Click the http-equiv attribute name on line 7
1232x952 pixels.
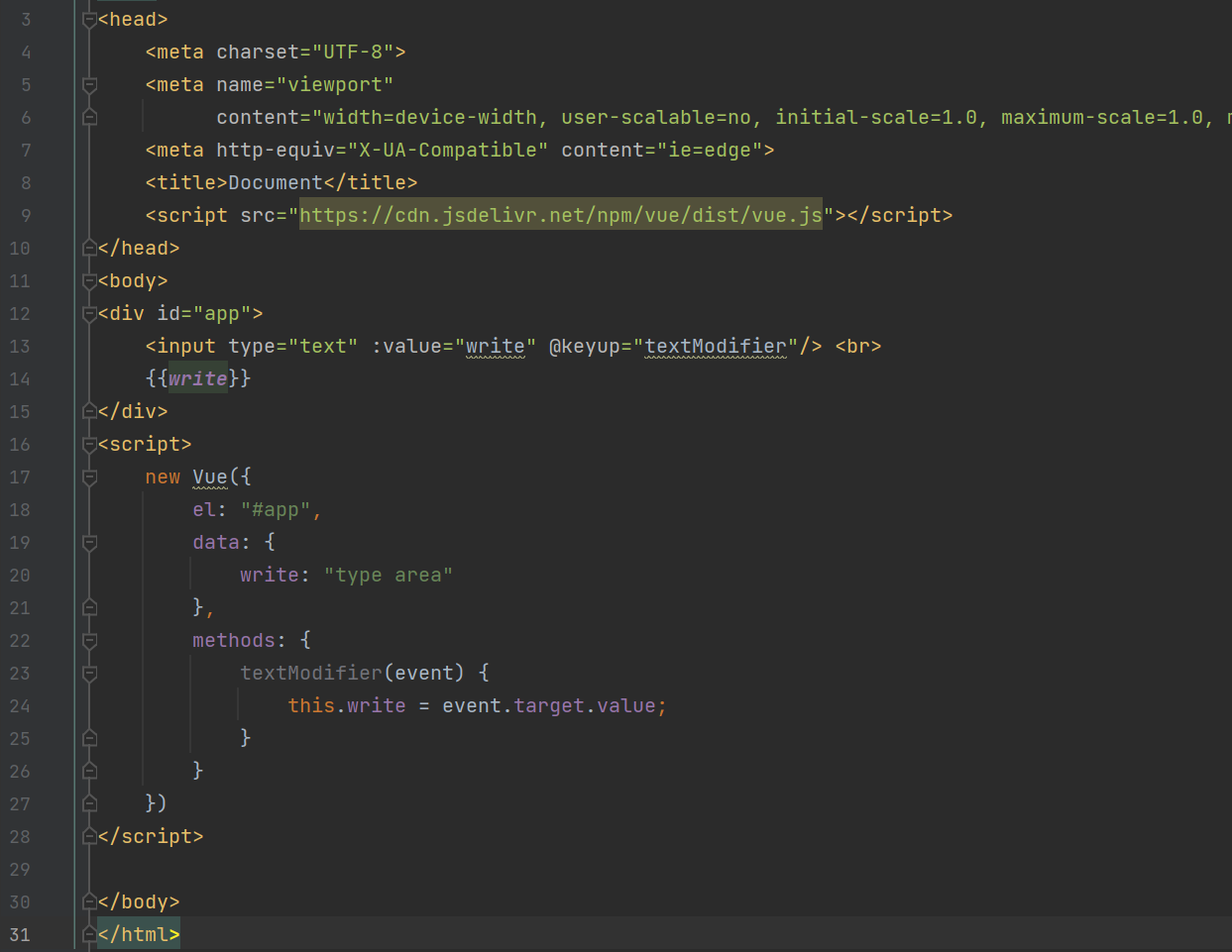click(276, 151)
